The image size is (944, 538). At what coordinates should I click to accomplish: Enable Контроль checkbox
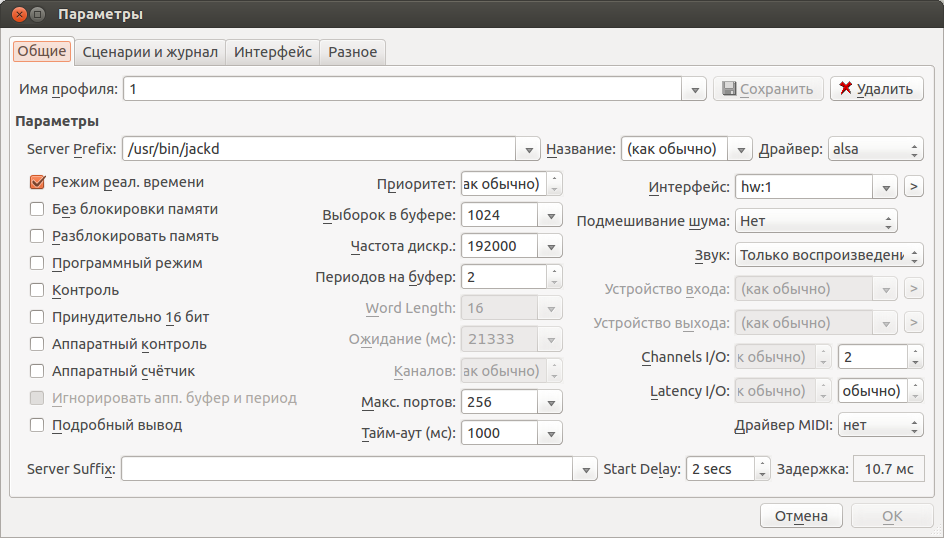tap(37, 290)
